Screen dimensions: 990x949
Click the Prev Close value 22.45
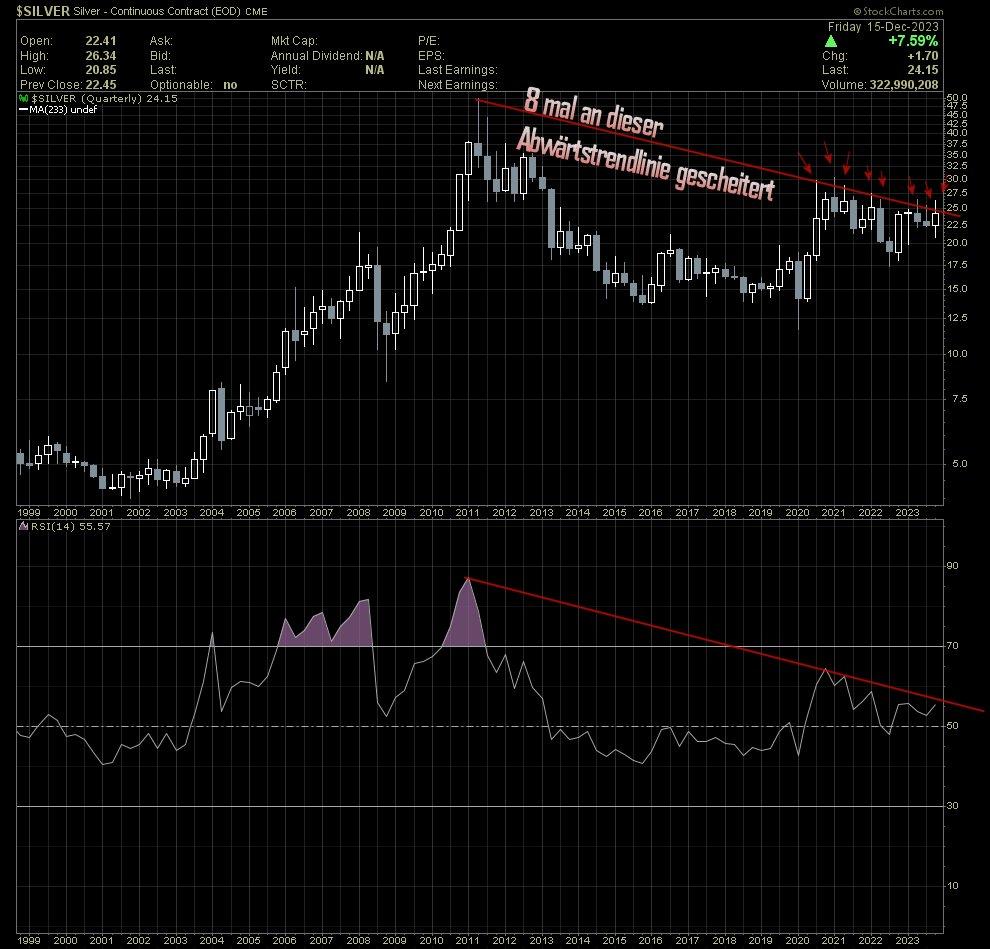click(101, 85)
